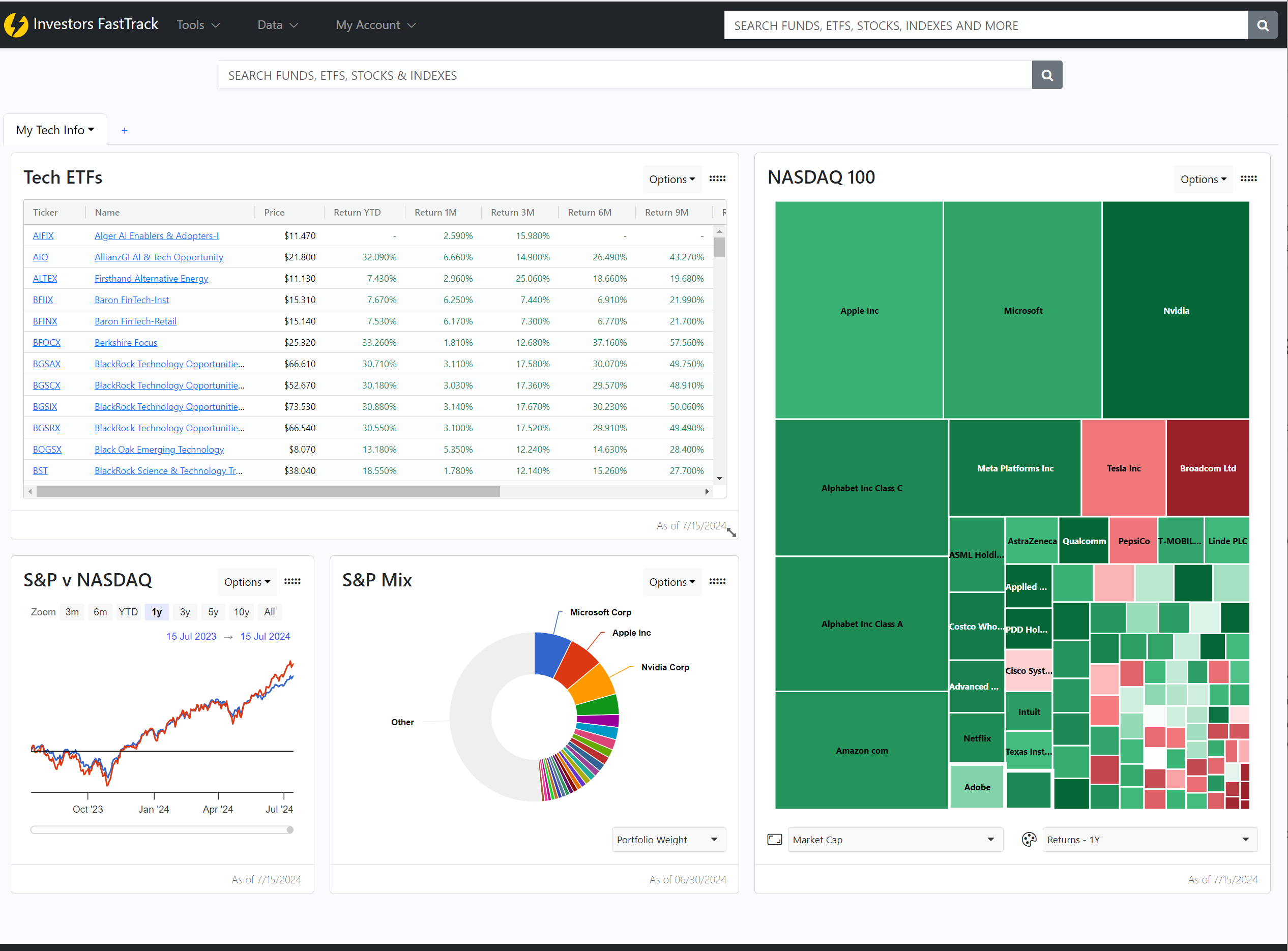Select the 5y zoom range
Viewport: 1288px width, 951px height.
click(x=213, y=612)
